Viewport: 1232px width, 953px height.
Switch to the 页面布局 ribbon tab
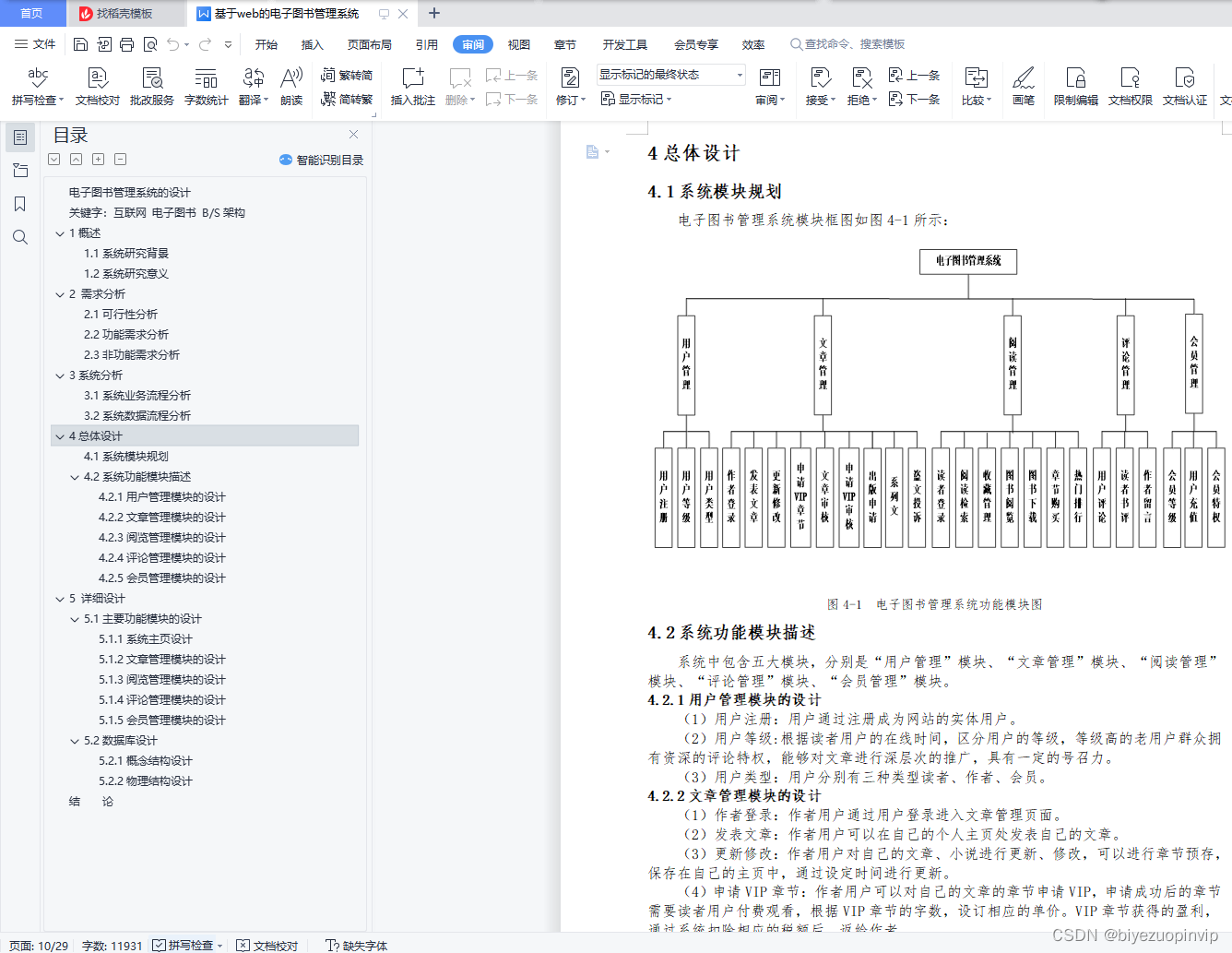coord(370,44)
